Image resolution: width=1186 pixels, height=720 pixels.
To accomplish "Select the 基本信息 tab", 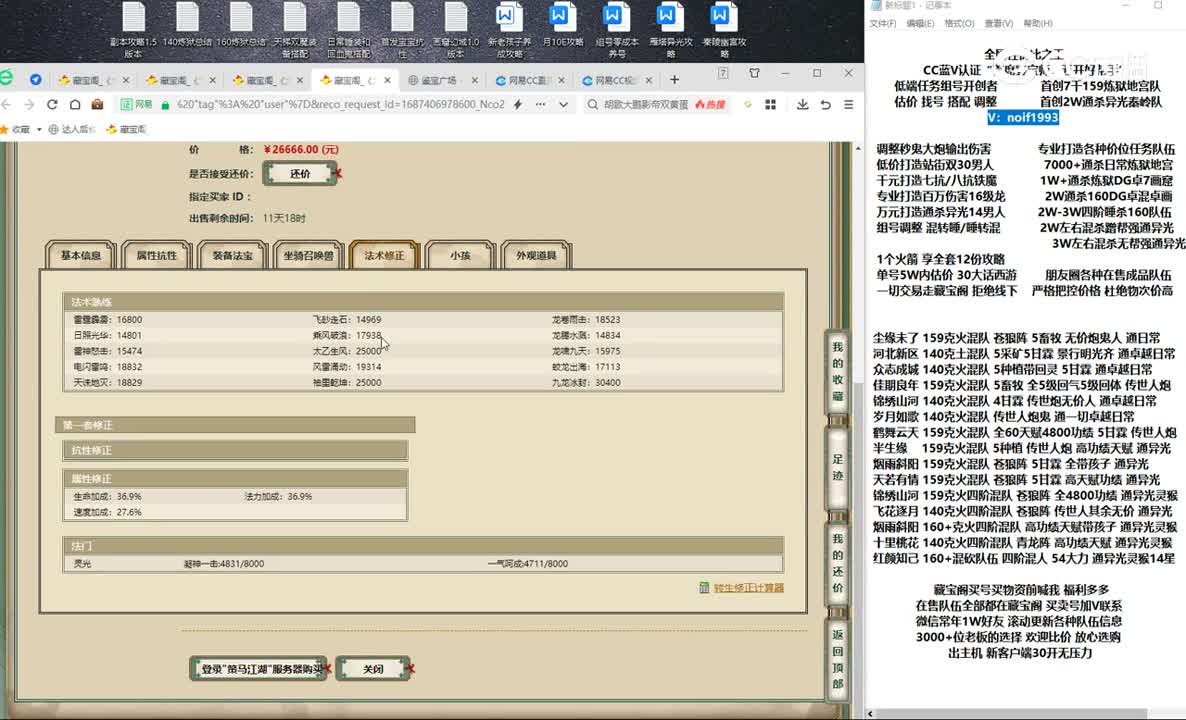I will tap(81, 256).
